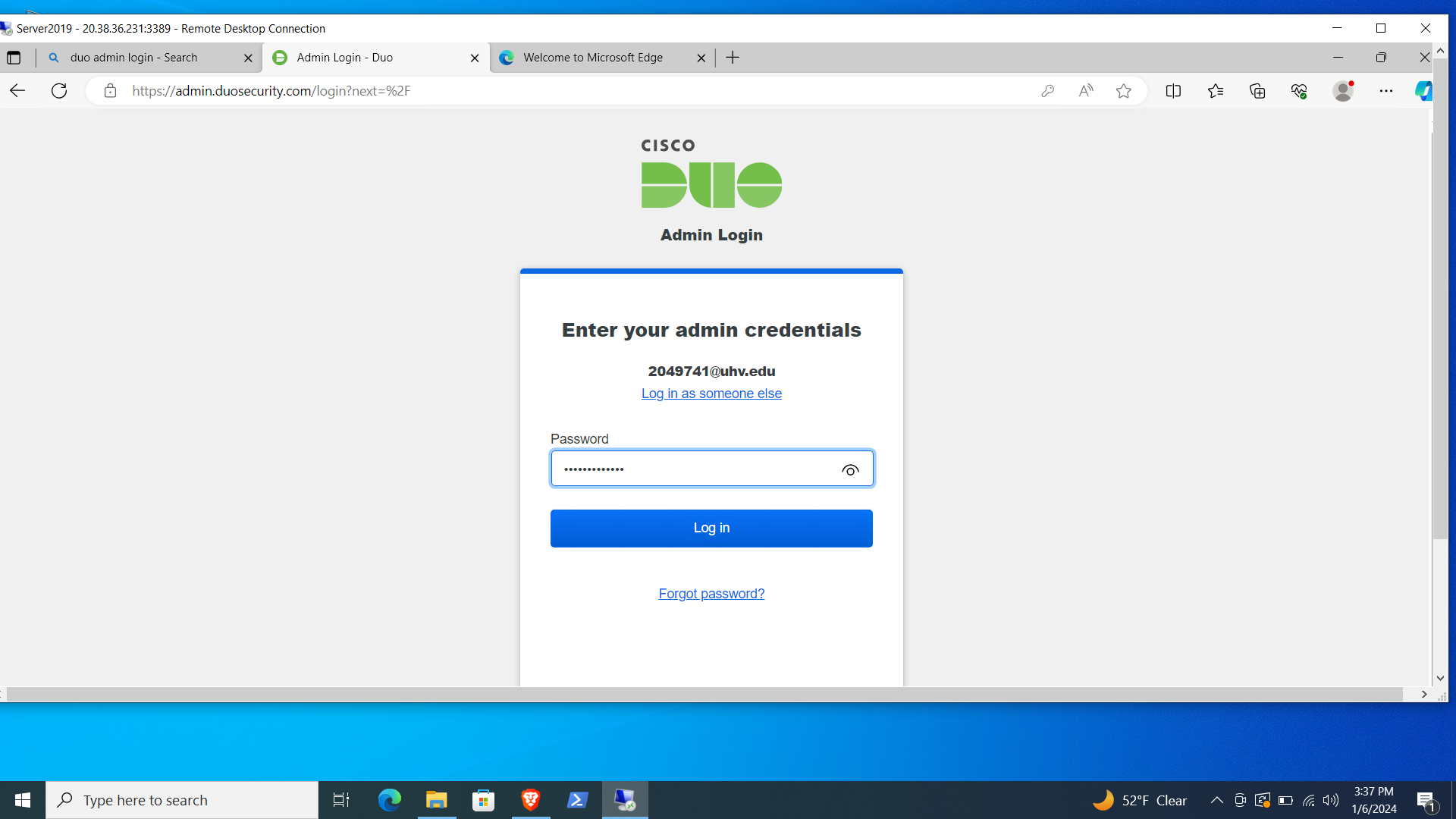Go back using the back arrow
This screenshot has width=1456, height=819.
17,91
